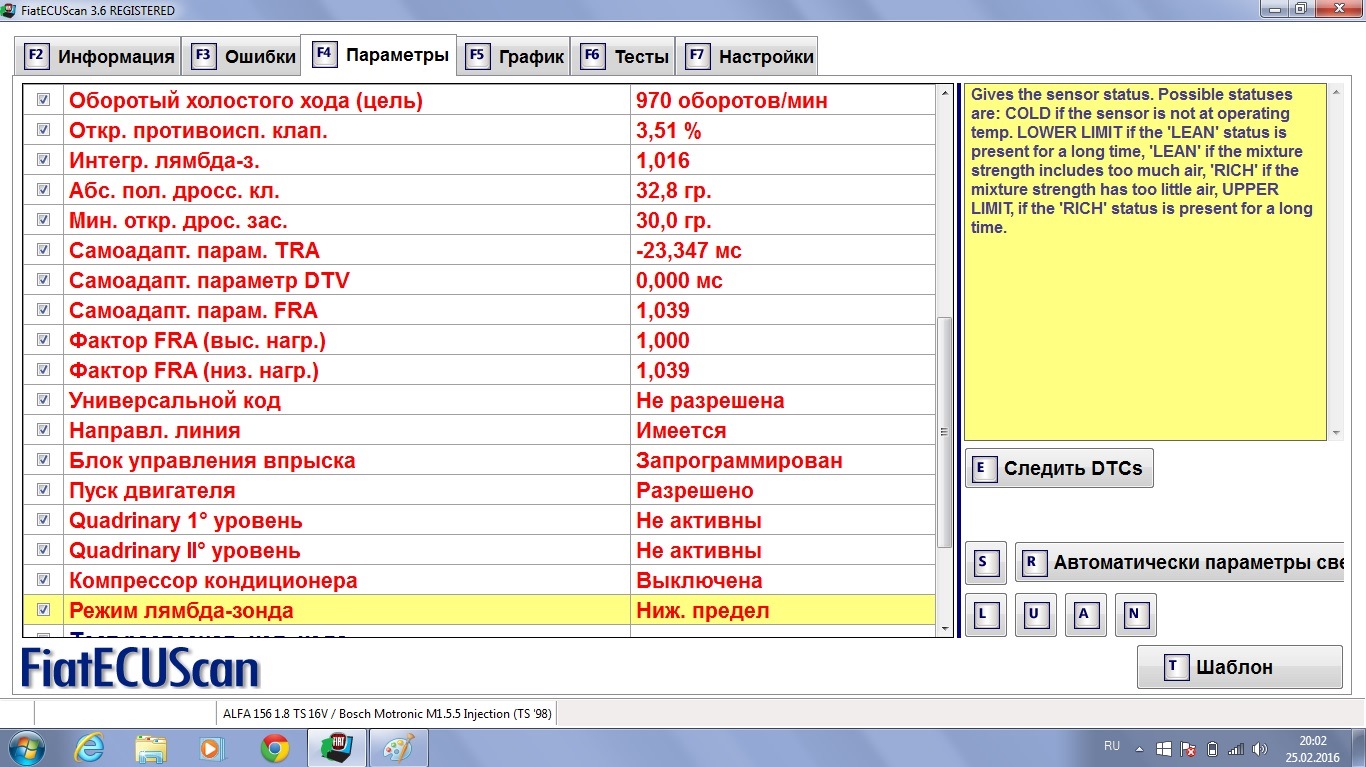Click the A key button
This screenshot has width=1366, height=767.
(x=1086, y=615)
